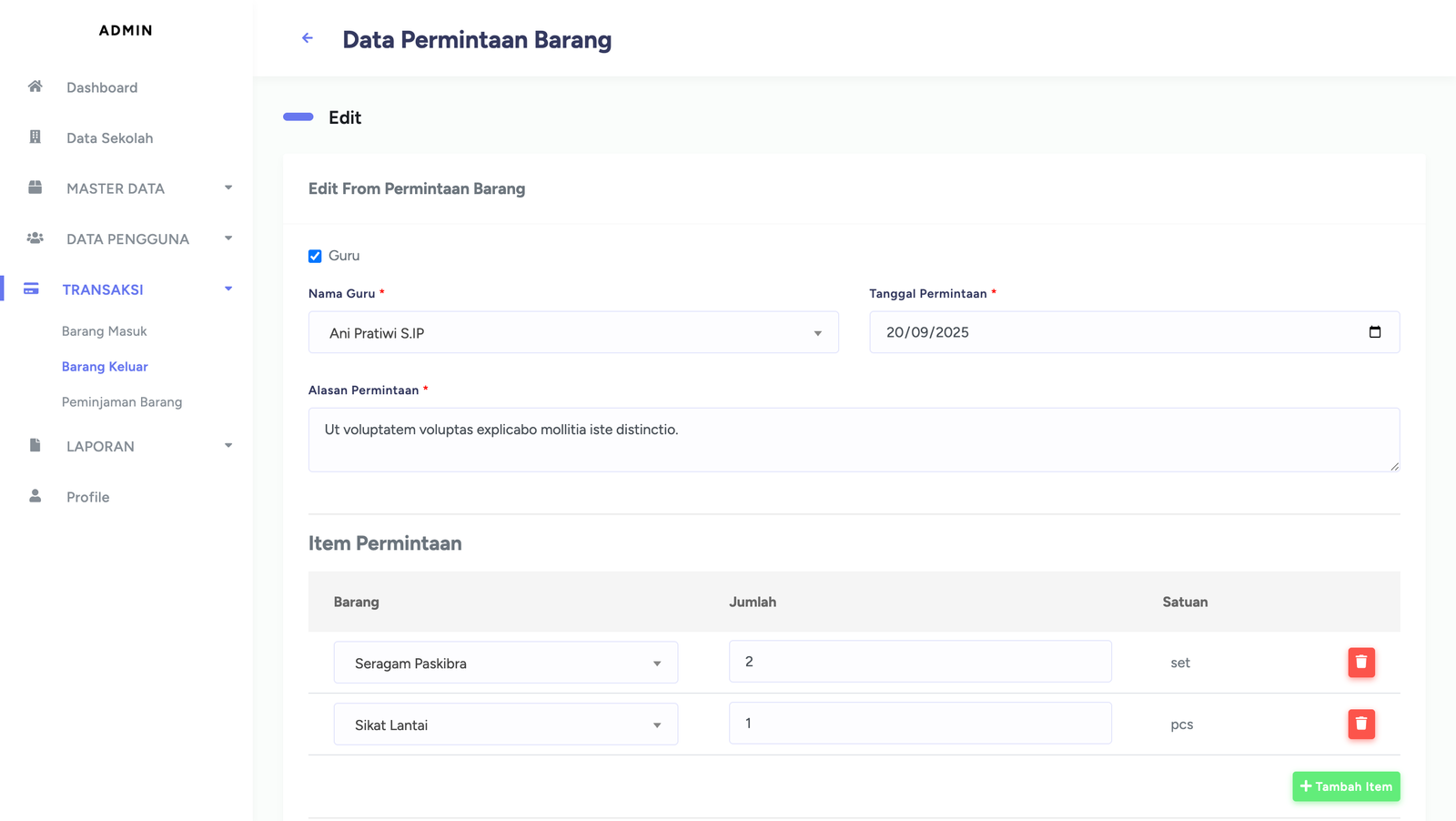
Task: Click the Profile person icon
Action: tap(35, 496)
